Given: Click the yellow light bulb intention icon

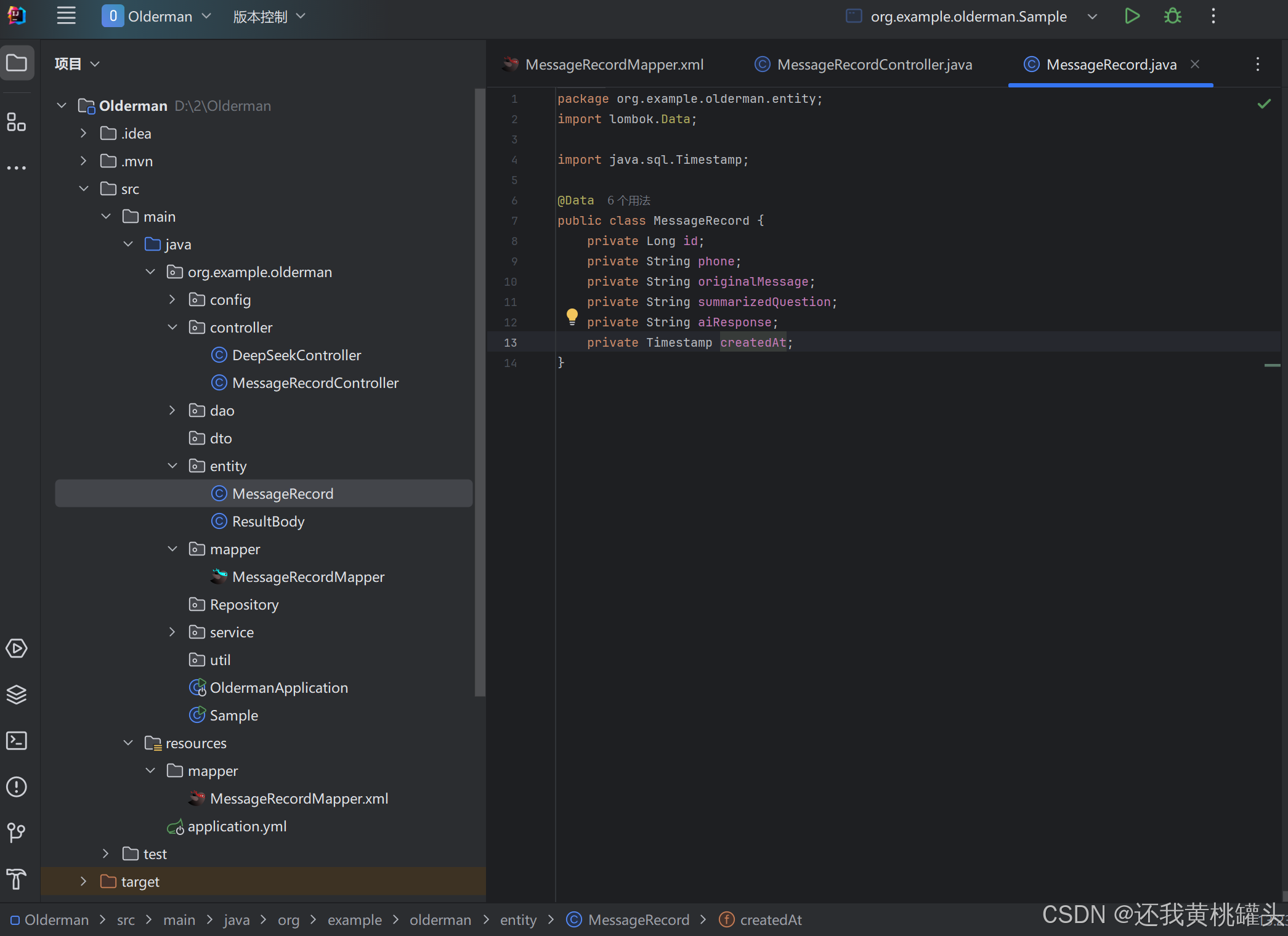Looking at the screenshot, I should pos(572,317).
